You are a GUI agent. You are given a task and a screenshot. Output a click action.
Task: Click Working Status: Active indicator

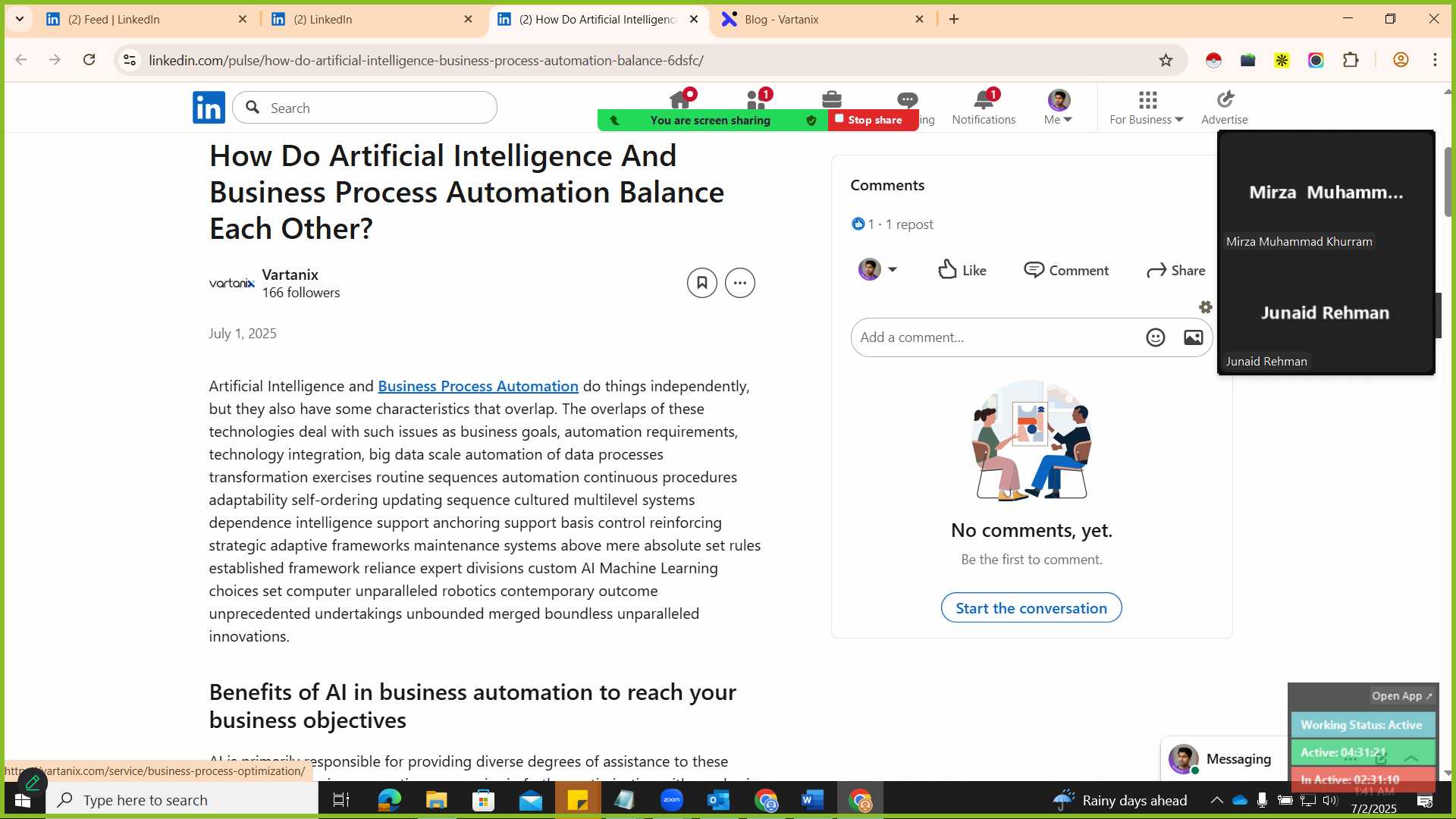tap(1362, 725)
